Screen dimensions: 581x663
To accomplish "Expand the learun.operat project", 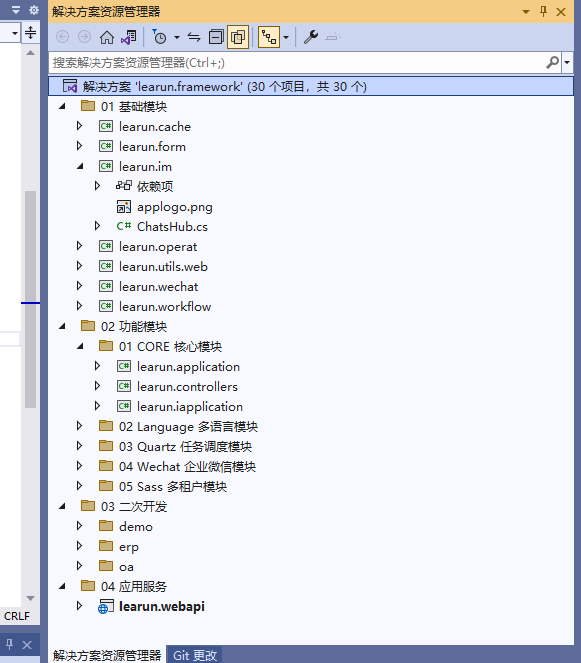I will tap(79, 246).
